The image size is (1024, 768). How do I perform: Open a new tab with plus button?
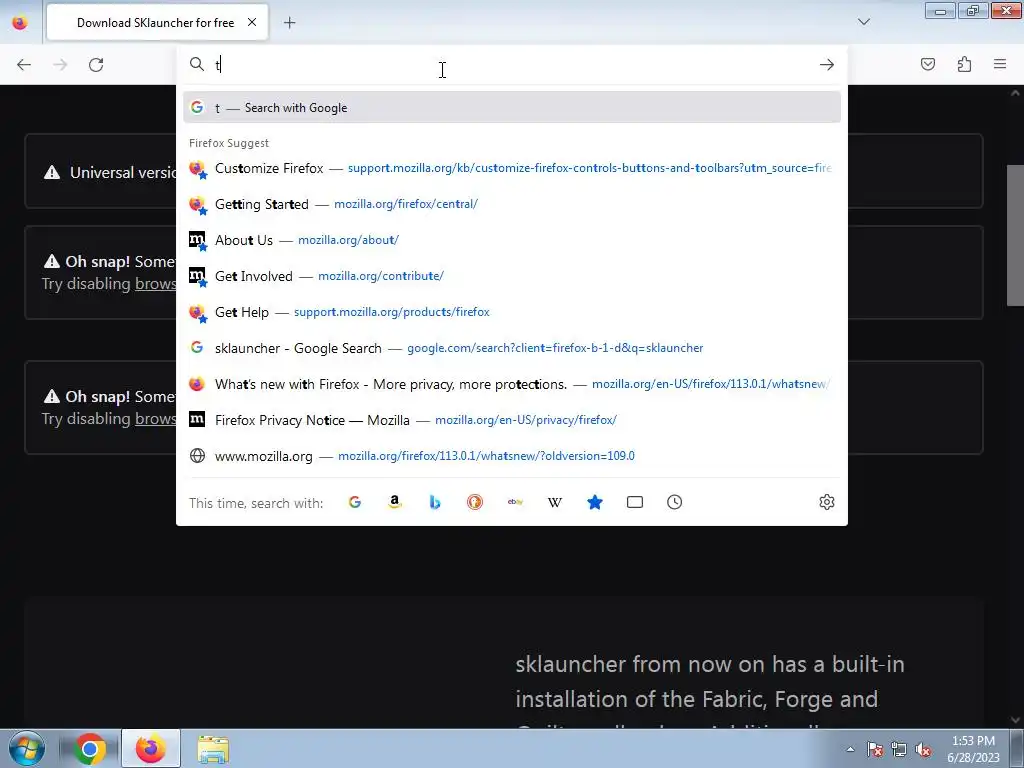tap(289, 23)
